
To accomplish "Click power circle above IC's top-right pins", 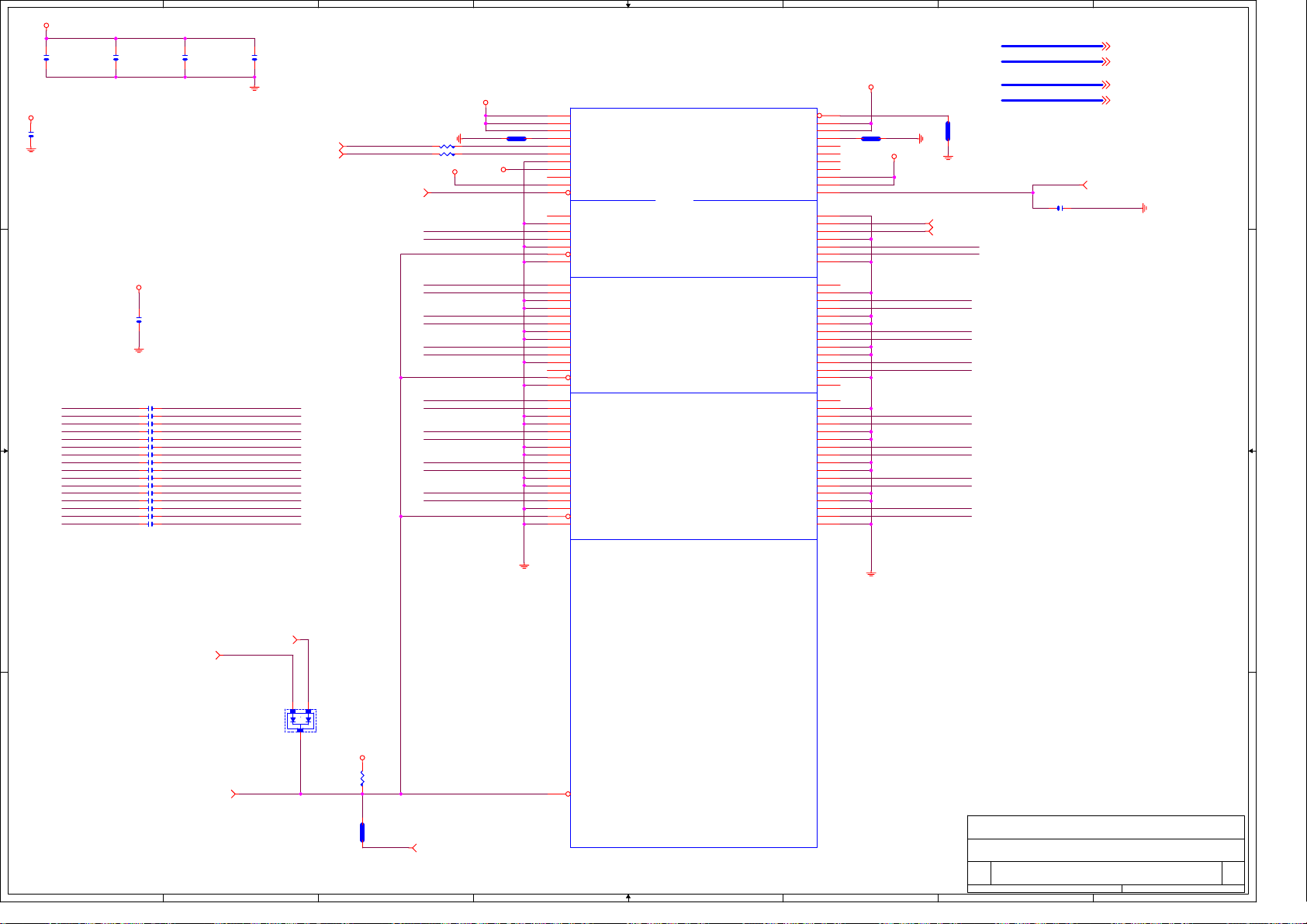I will point(871,88).
